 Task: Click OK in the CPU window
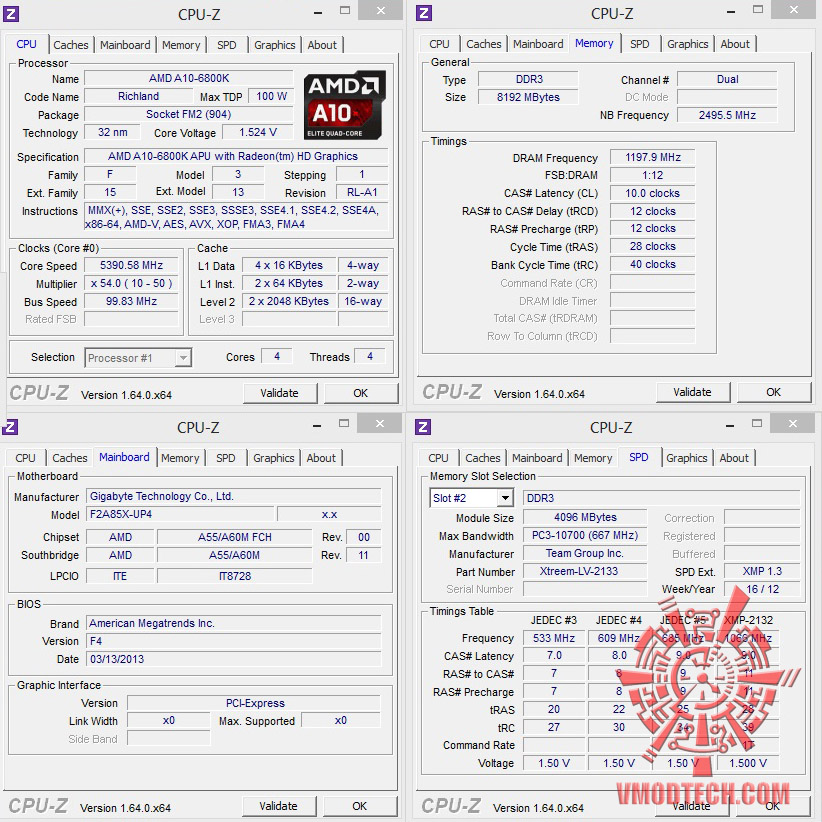tap(361, 393)
